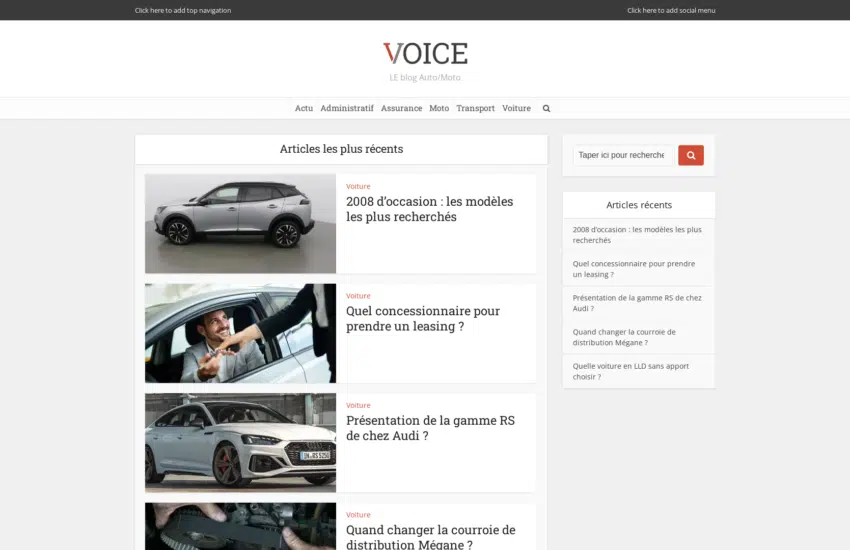The height and width of the screenshot is (550, 850).
Task: Open 'Présentation de la gamme RS' headline
Action: (x=430, y=428)
